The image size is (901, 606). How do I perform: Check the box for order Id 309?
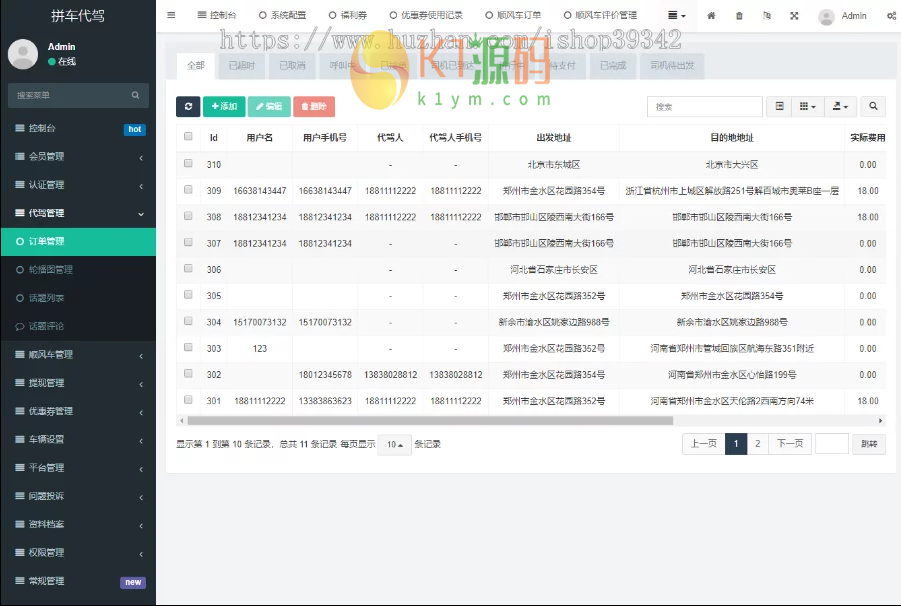tap(188, 189)
